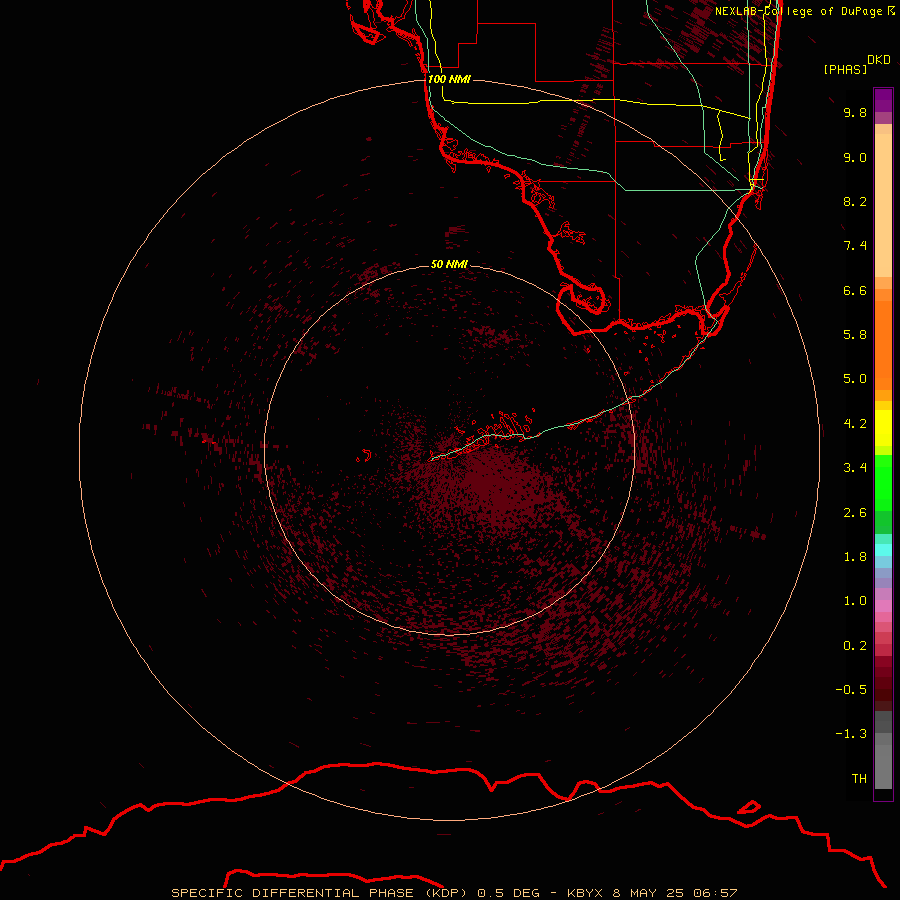Click the cyan legend color band
This screenshot has width=900, height=900.
883,550
